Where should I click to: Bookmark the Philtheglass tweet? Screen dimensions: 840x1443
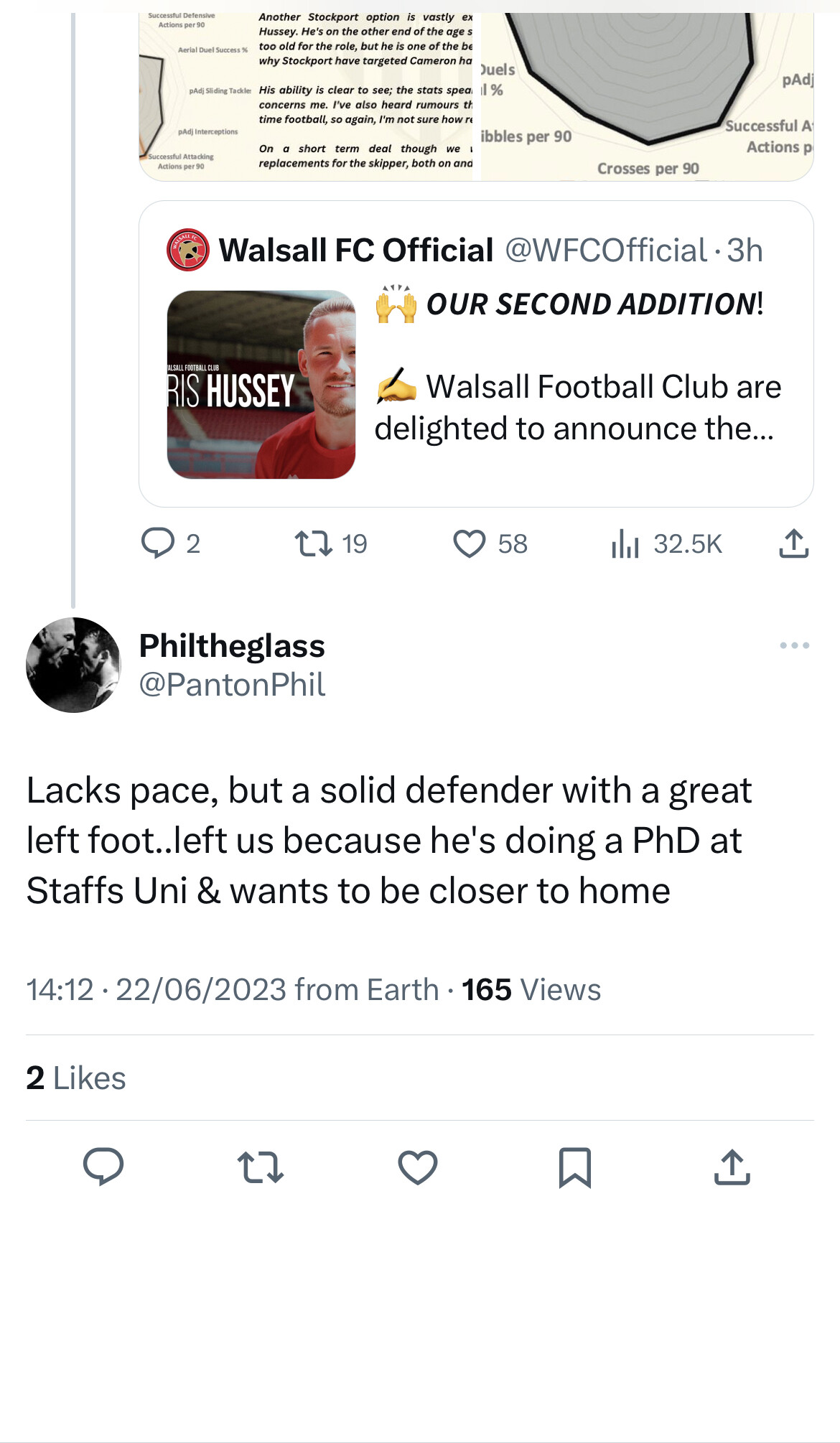coord(575,1167)
